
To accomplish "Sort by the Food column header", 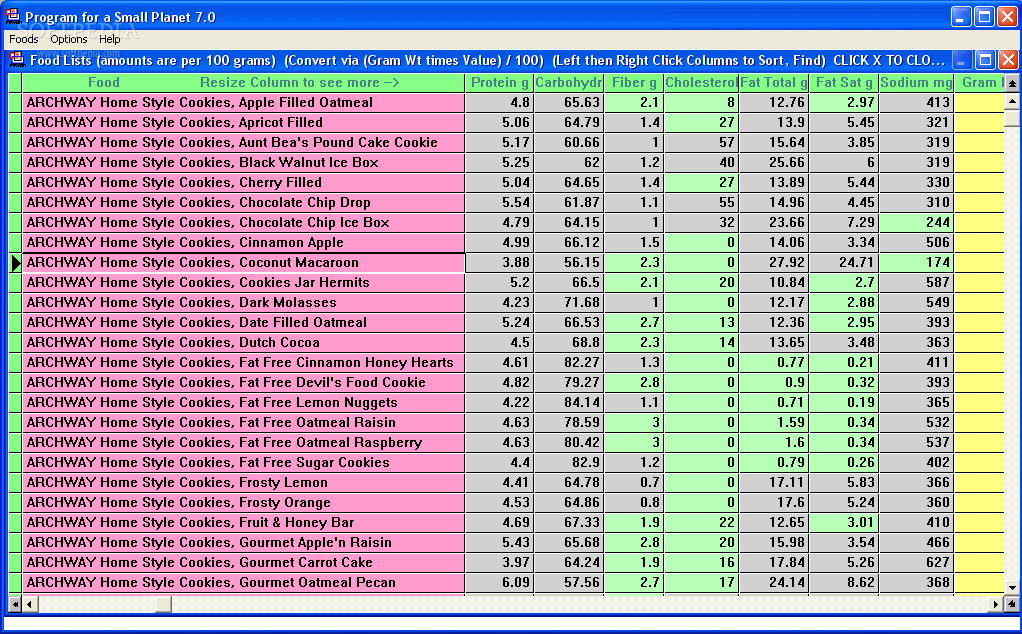I will pyautogui.click(x=243, y=83).
